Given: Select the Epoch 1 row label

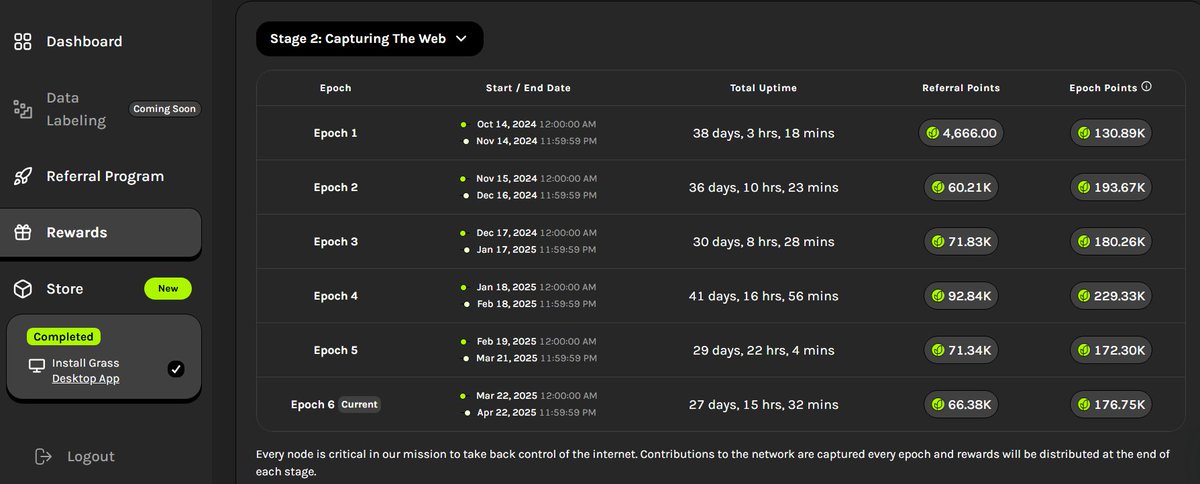Looking at the screenshot, I should (x=336, y=133).
